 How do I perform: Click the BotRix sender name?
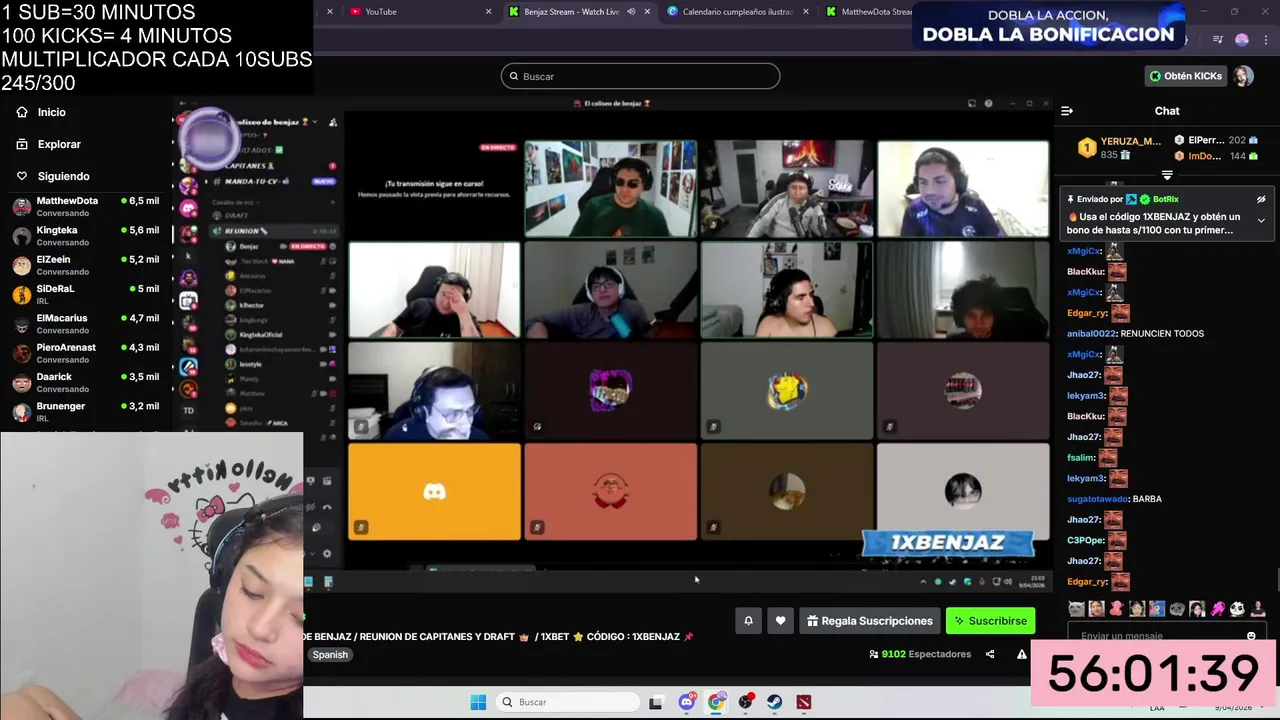1165,199
